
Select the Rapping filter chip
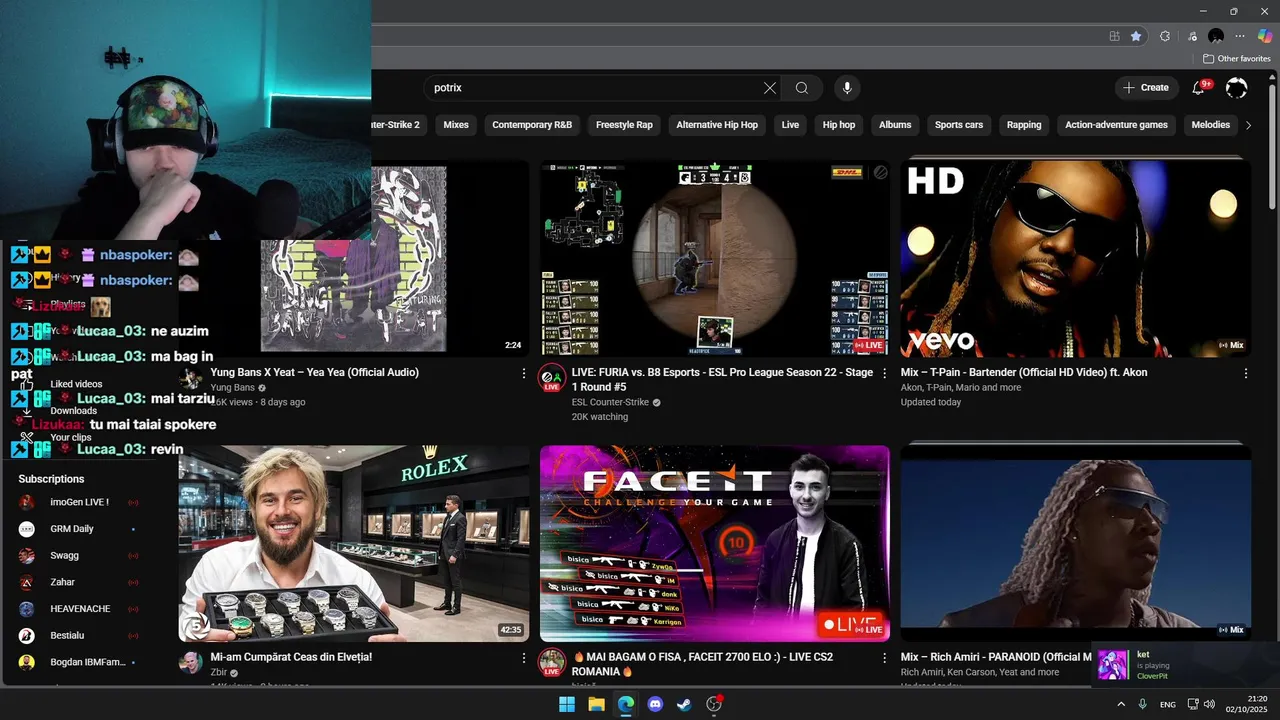(1024, 125)
